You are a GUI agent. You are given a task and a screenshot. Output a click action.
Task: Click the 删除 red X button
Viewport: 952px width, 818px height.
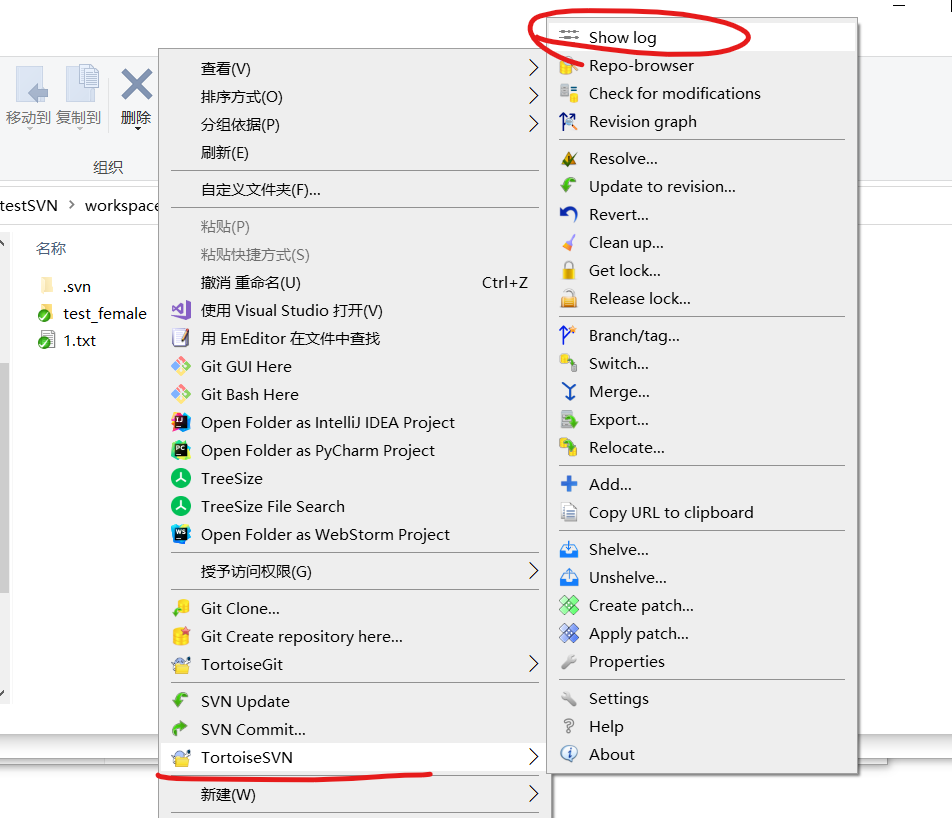coord(137,84)
